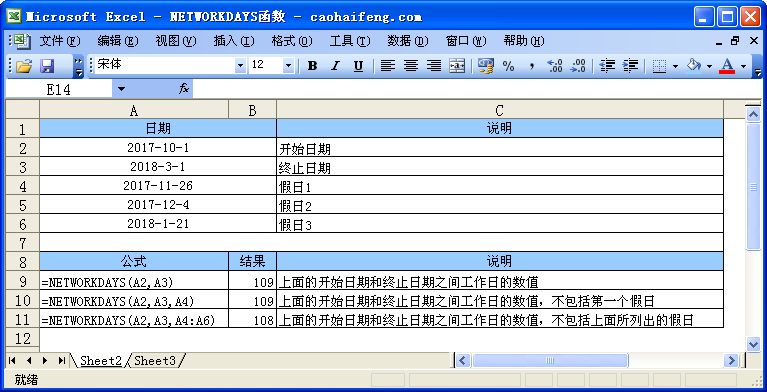Apply fill color bucket
The image size is (767, 392).
tap(694, 66)
